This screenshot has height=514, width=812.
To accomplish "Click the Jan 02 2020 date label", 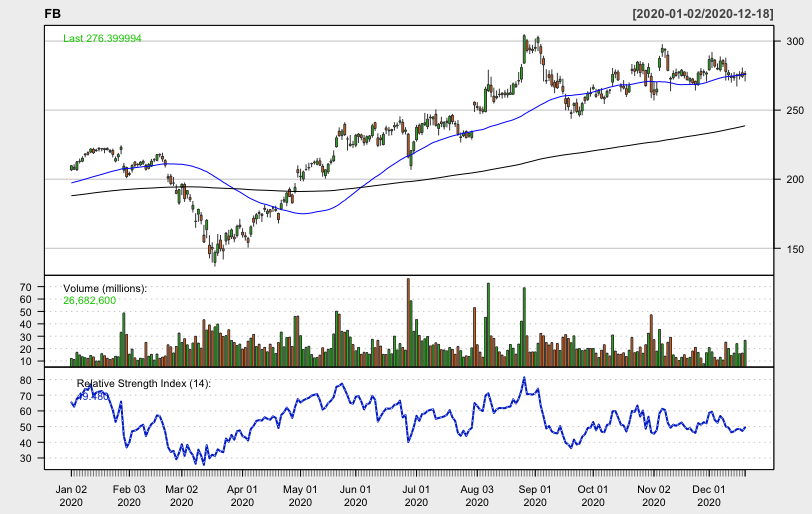I will (x=71, y=495).
